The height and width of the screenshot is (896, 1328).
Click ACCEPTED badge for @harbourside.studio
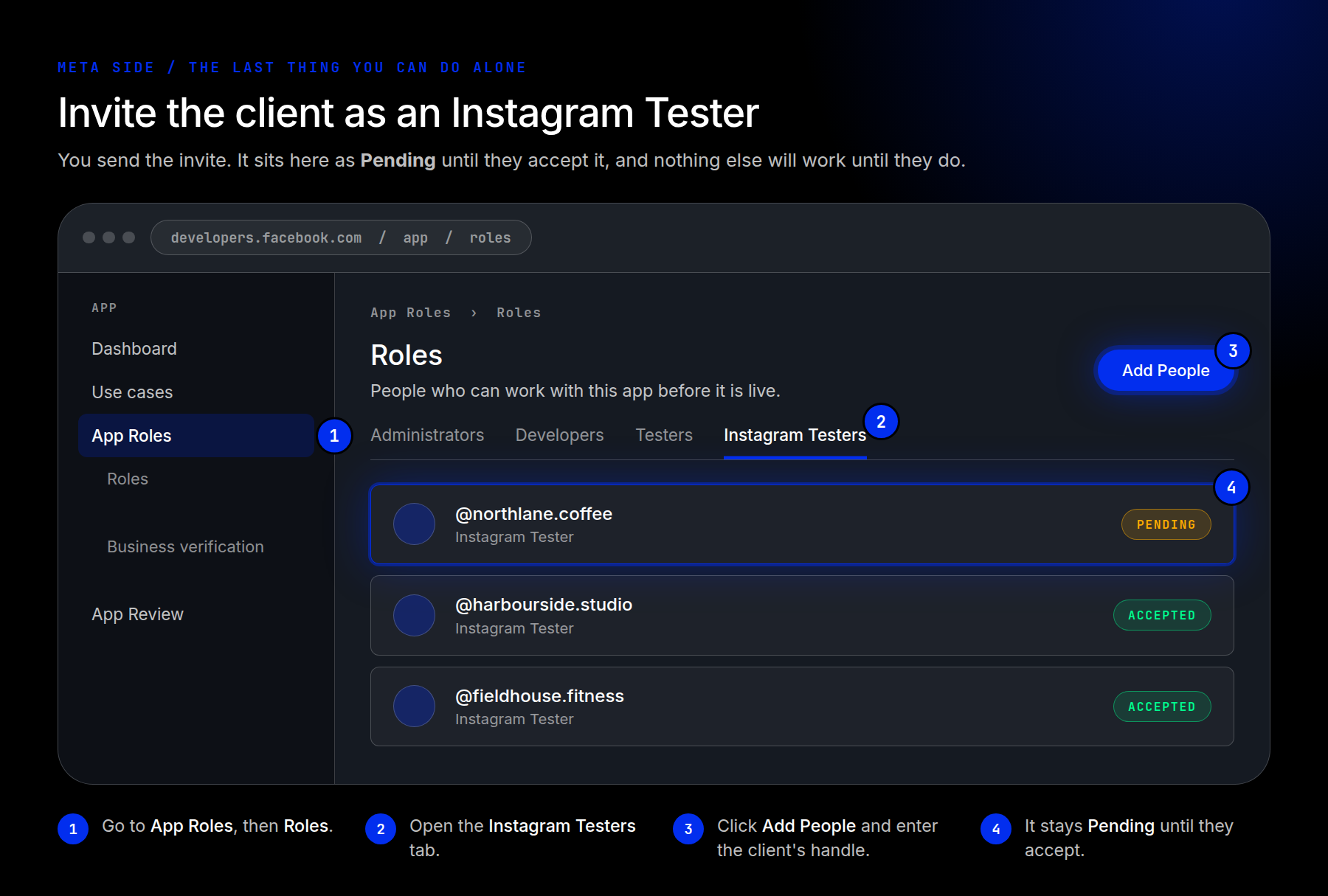click(1162, 615)
